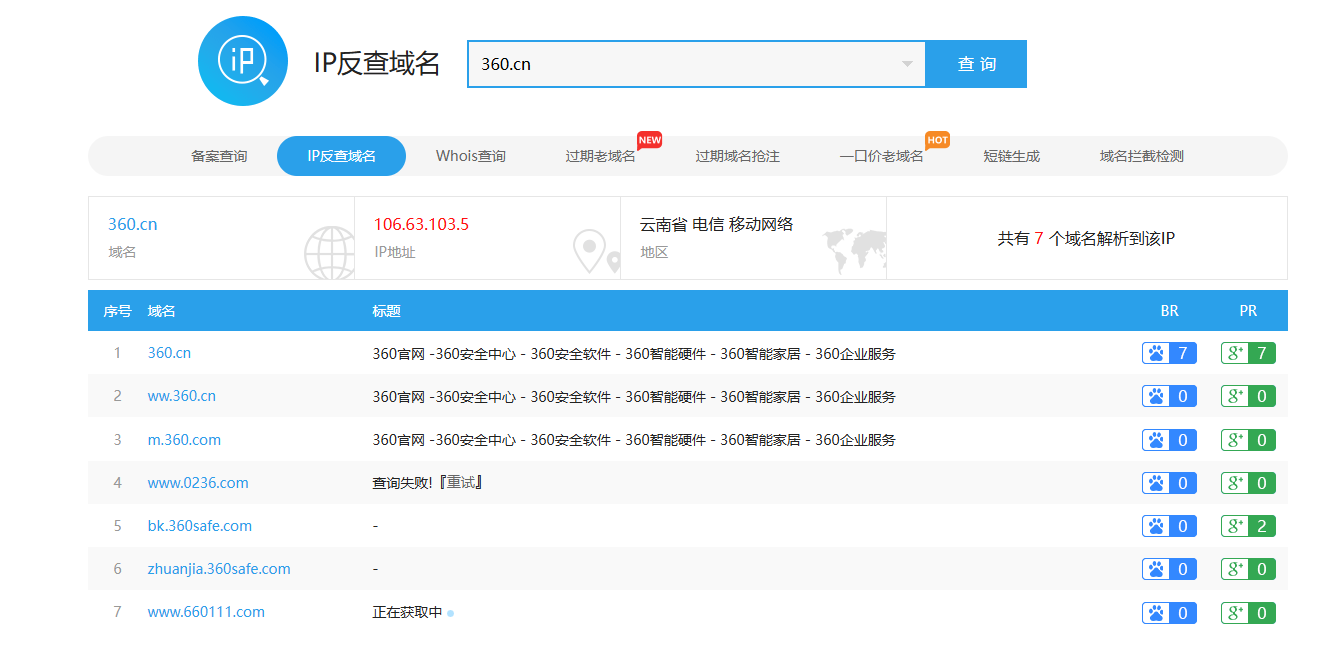Image resolution: width=1325 pixels, height=667 pixels.
Task: Click the 查询 search button
Action: (976, 64)
